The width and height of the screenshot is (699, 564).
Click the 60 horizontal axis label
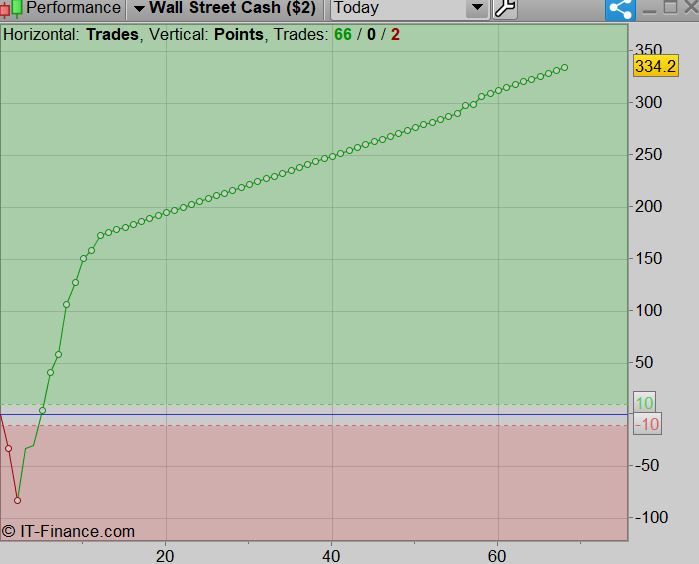pos(497,556)
